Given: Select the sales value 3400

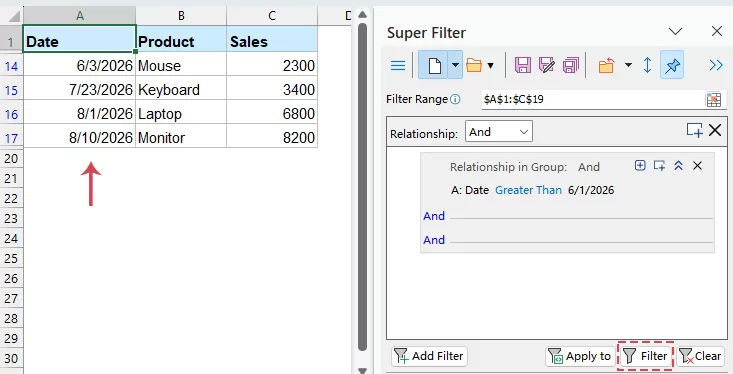Looking at the screenshot, I should pyautogui.click(x=272, y=89).
